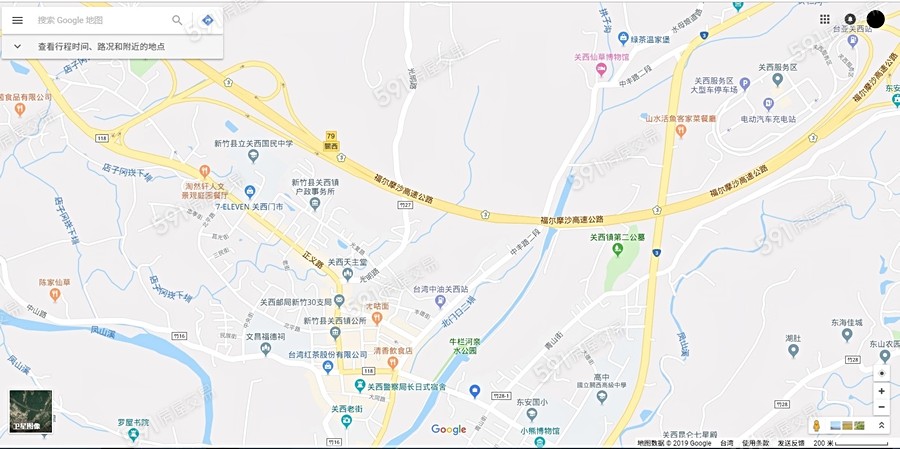Switch to the satellite imagery thumbnail
Viewport: 900px width, 449px height.
pyautogui.click(x=31, y=412)
